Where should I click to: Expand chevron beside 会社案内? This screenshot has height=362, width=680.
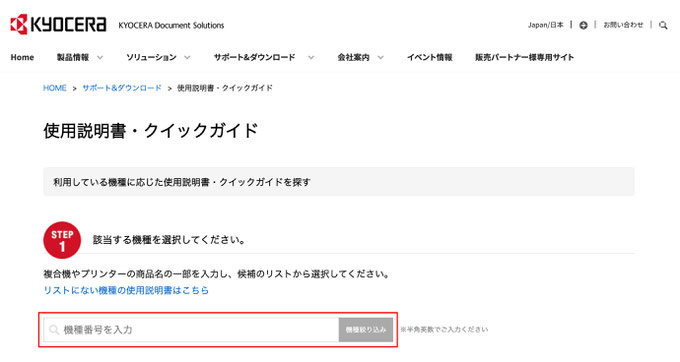[x=380, y=57]
